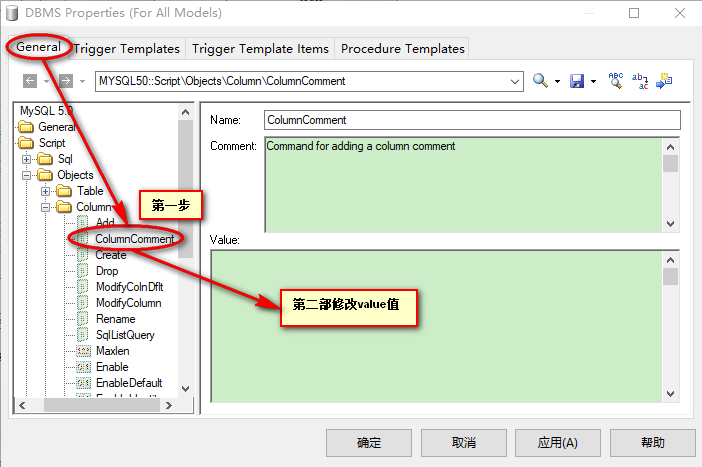Switch to the Trigger Templates tab
Screen dimensions: 702x467
click(128, 48)
